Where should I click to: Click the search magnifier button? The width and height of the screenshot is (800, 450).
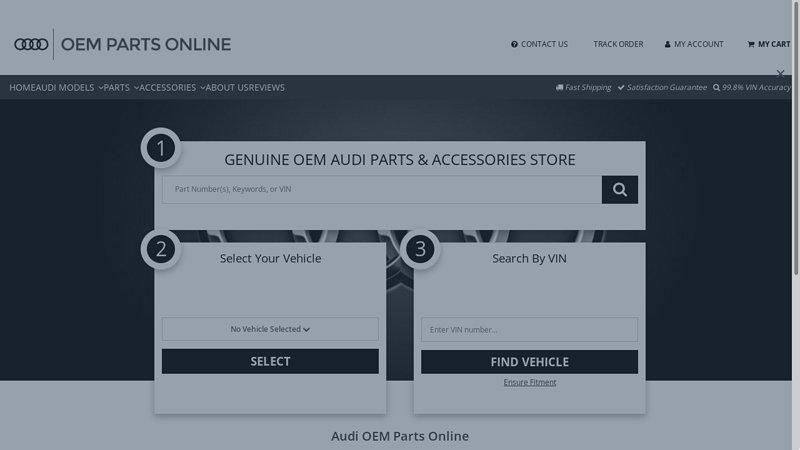619,189
